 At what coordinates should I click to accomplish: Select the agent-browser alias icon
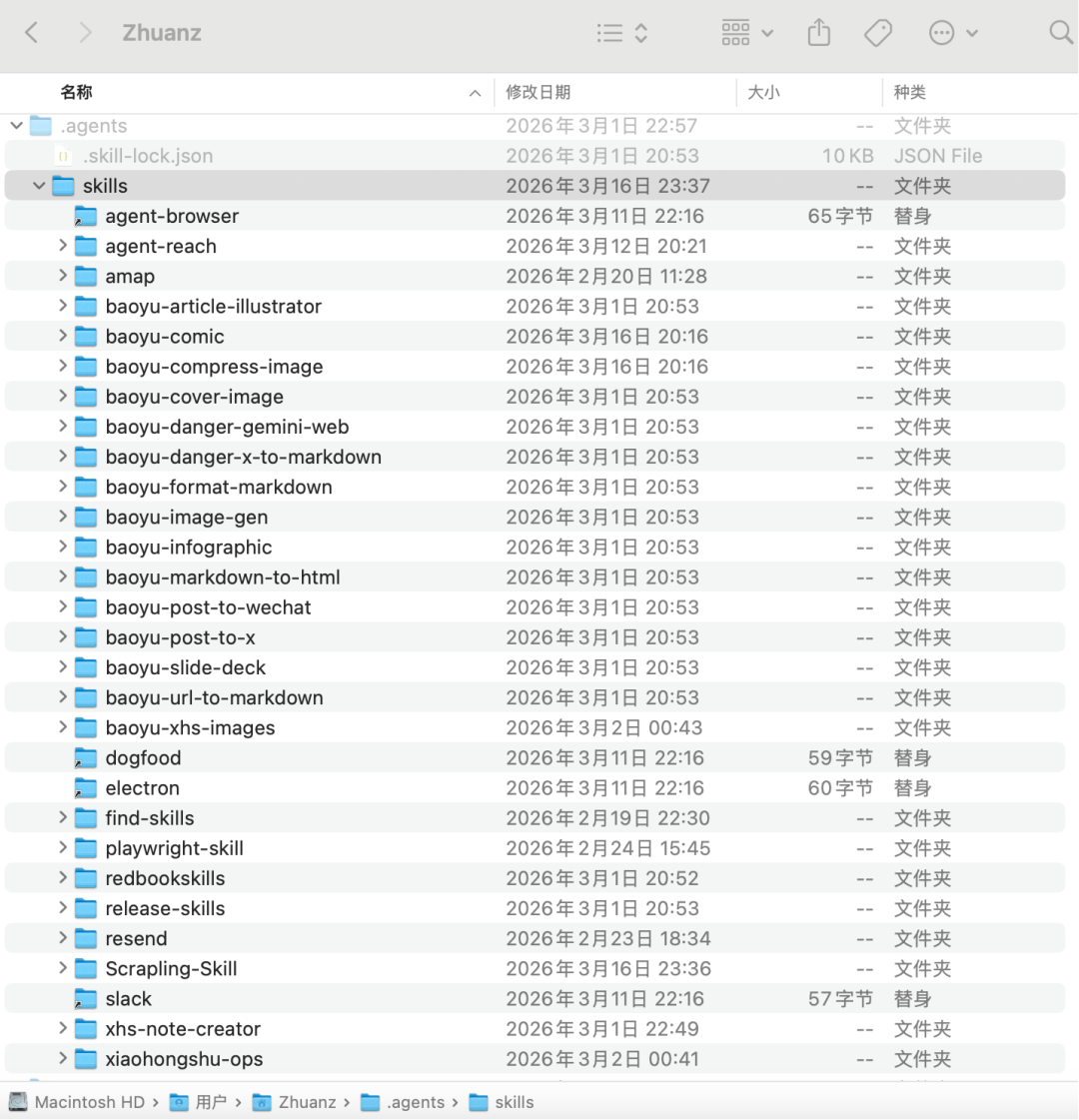click(86, 217)
